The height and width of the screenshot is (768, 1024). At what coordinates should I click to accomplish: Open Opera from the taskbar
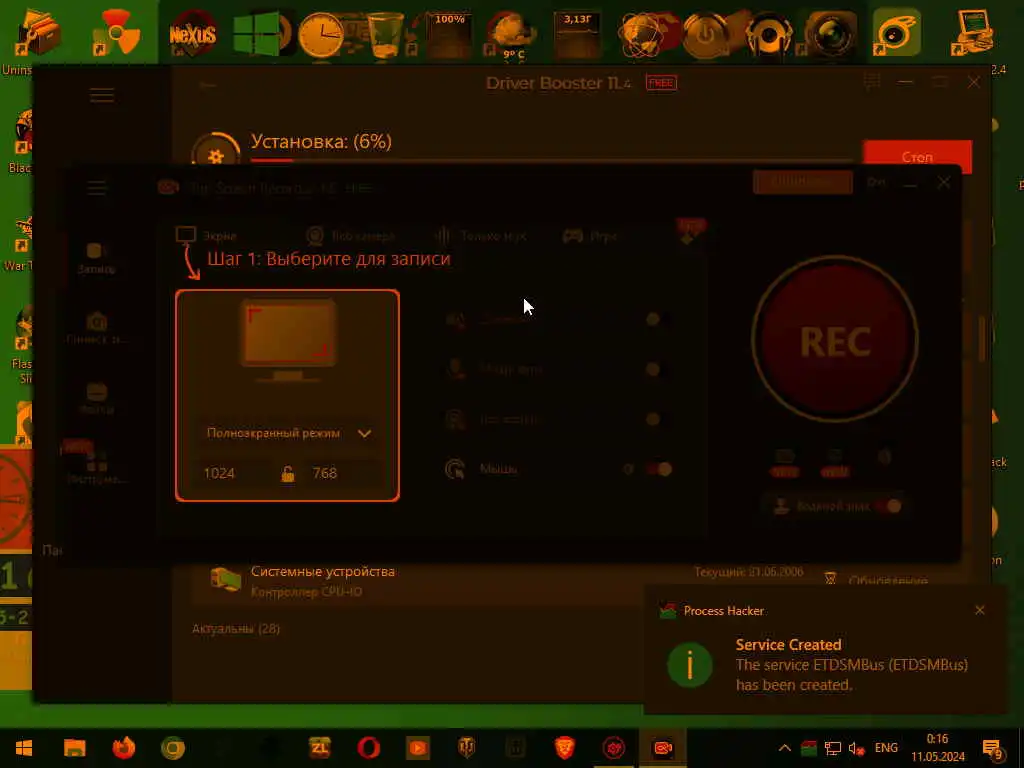368,747
